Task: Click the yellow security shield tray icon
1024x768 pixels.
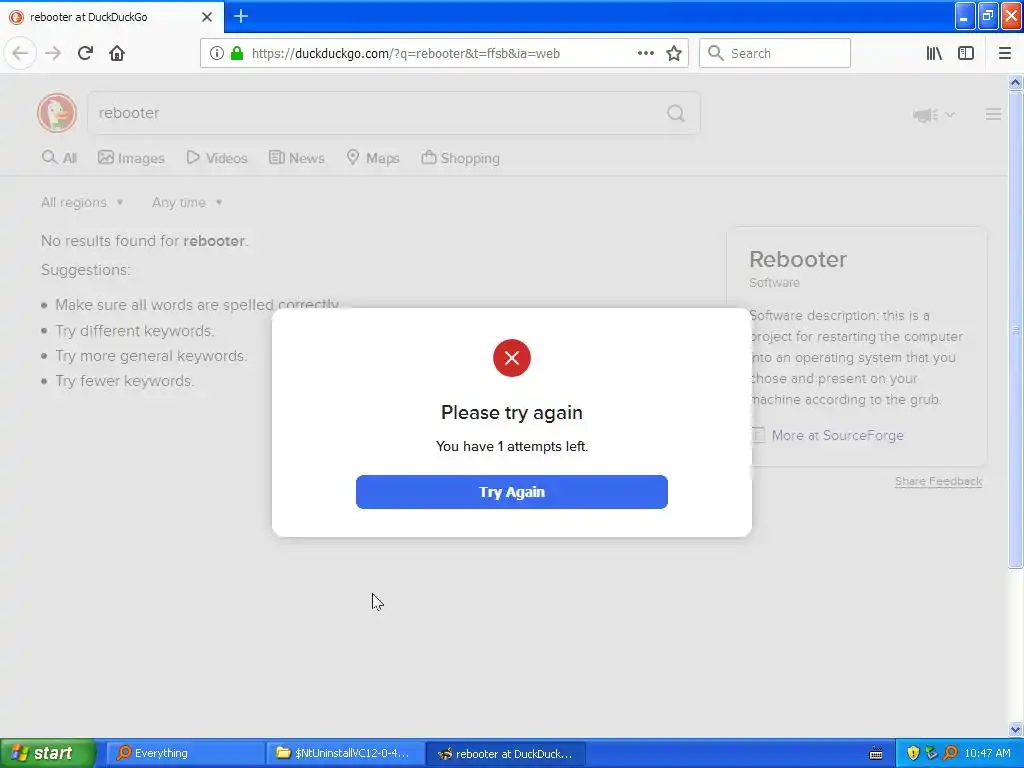Action: click(913, 753)
